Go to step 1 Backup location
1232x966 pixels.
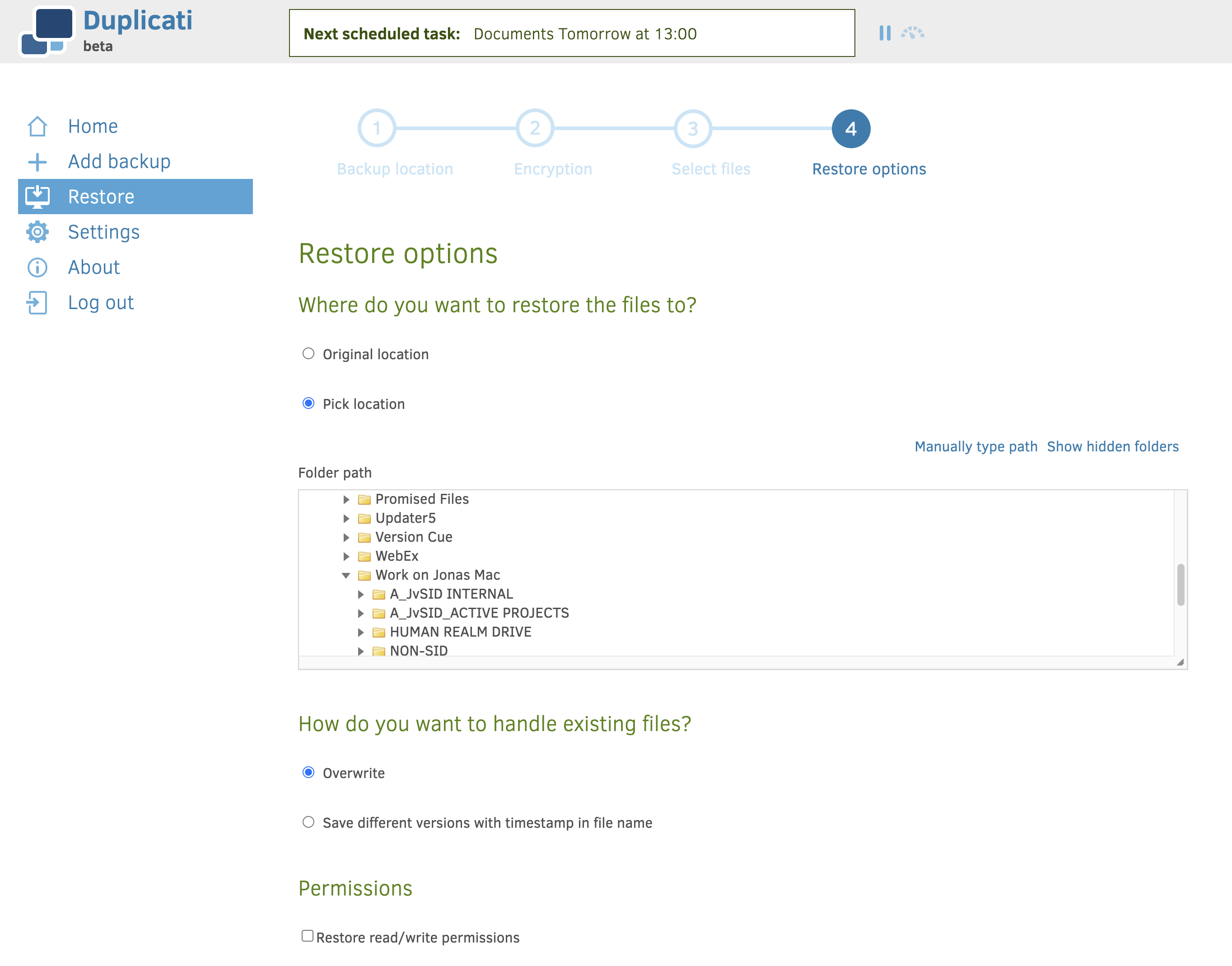tap(377, 128)
